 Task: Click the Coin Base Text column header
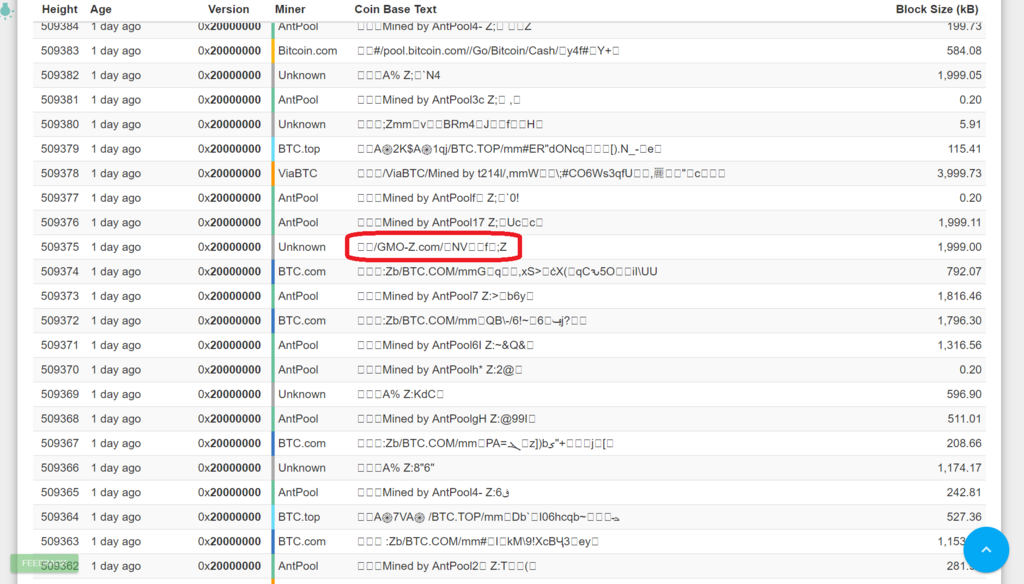(x=395, y=9)
